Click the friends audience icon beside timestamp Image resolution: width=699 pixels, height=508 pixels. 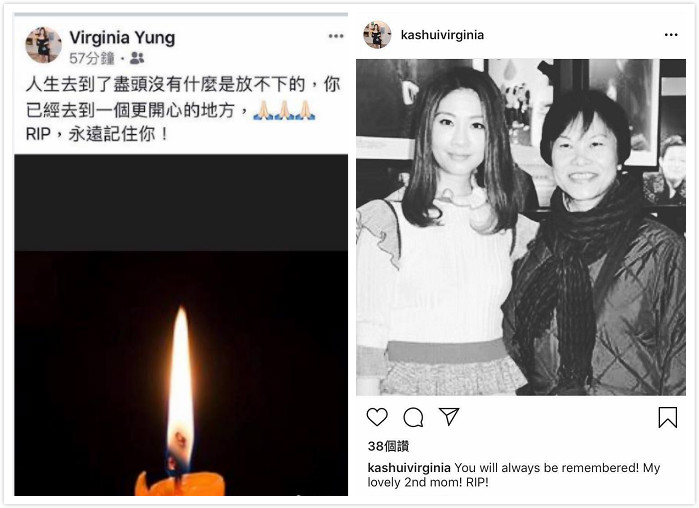coord(137,58)
